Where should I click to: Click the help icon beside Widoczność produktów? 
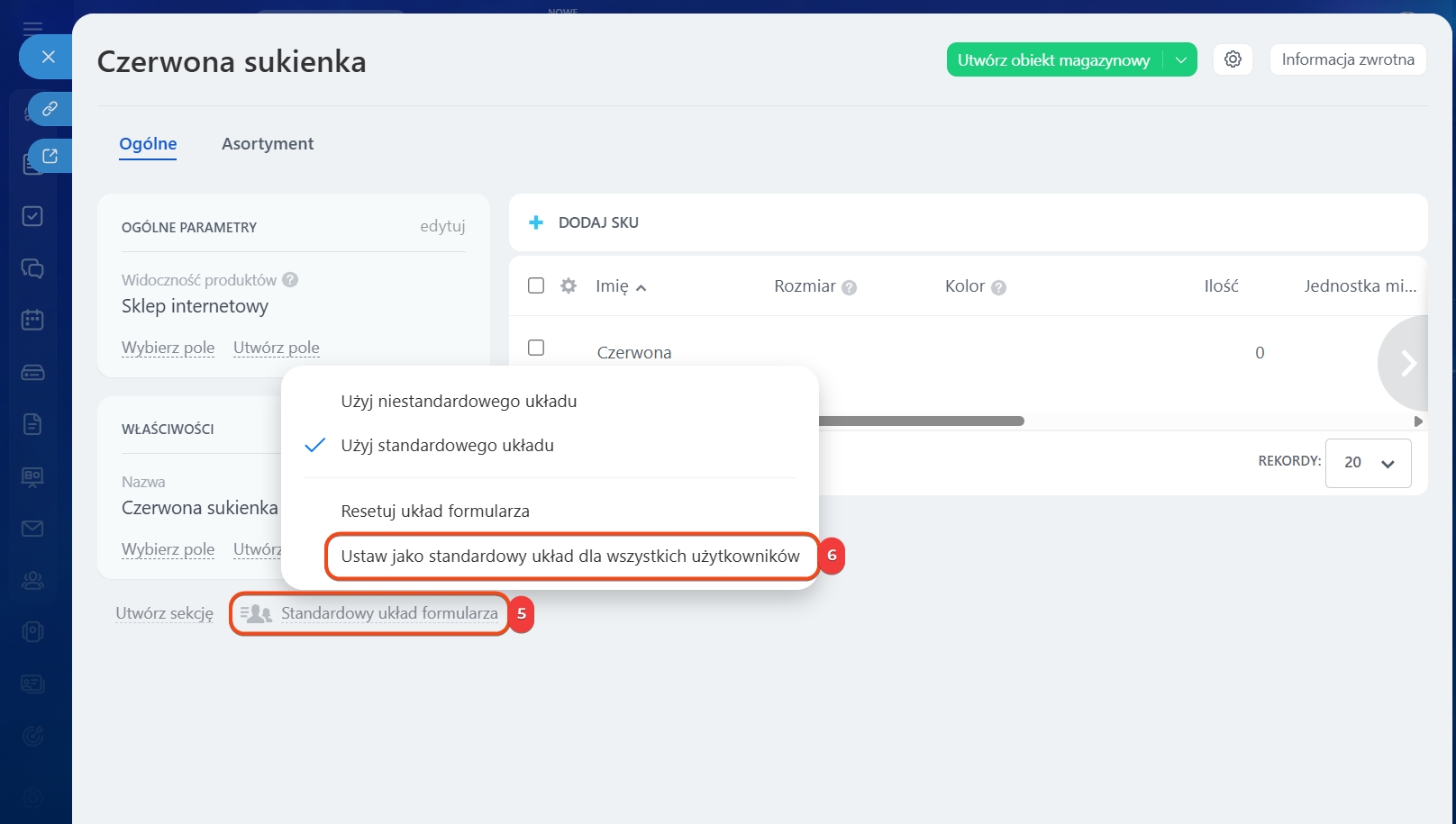(290, 280)
